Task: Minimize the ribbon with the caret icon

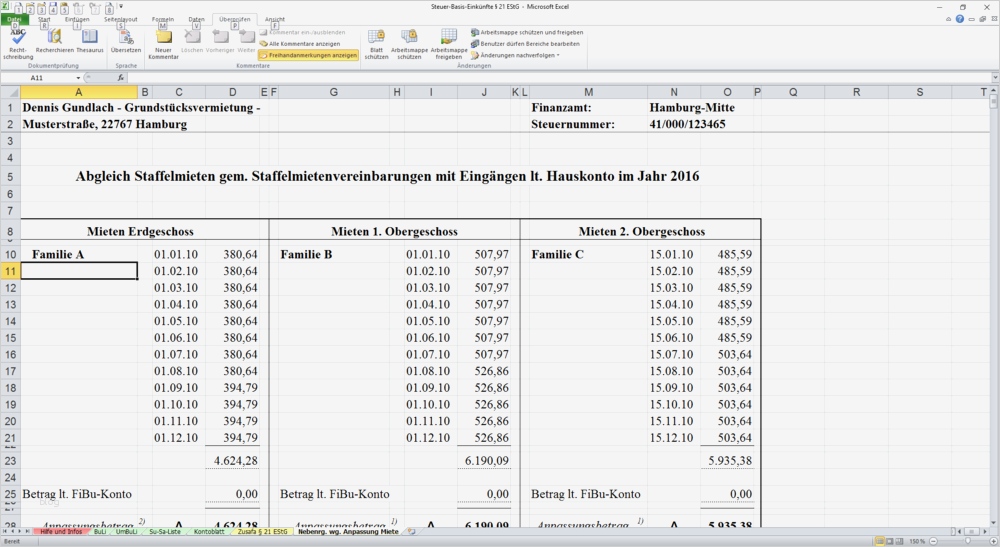Action: pos(949,19)
